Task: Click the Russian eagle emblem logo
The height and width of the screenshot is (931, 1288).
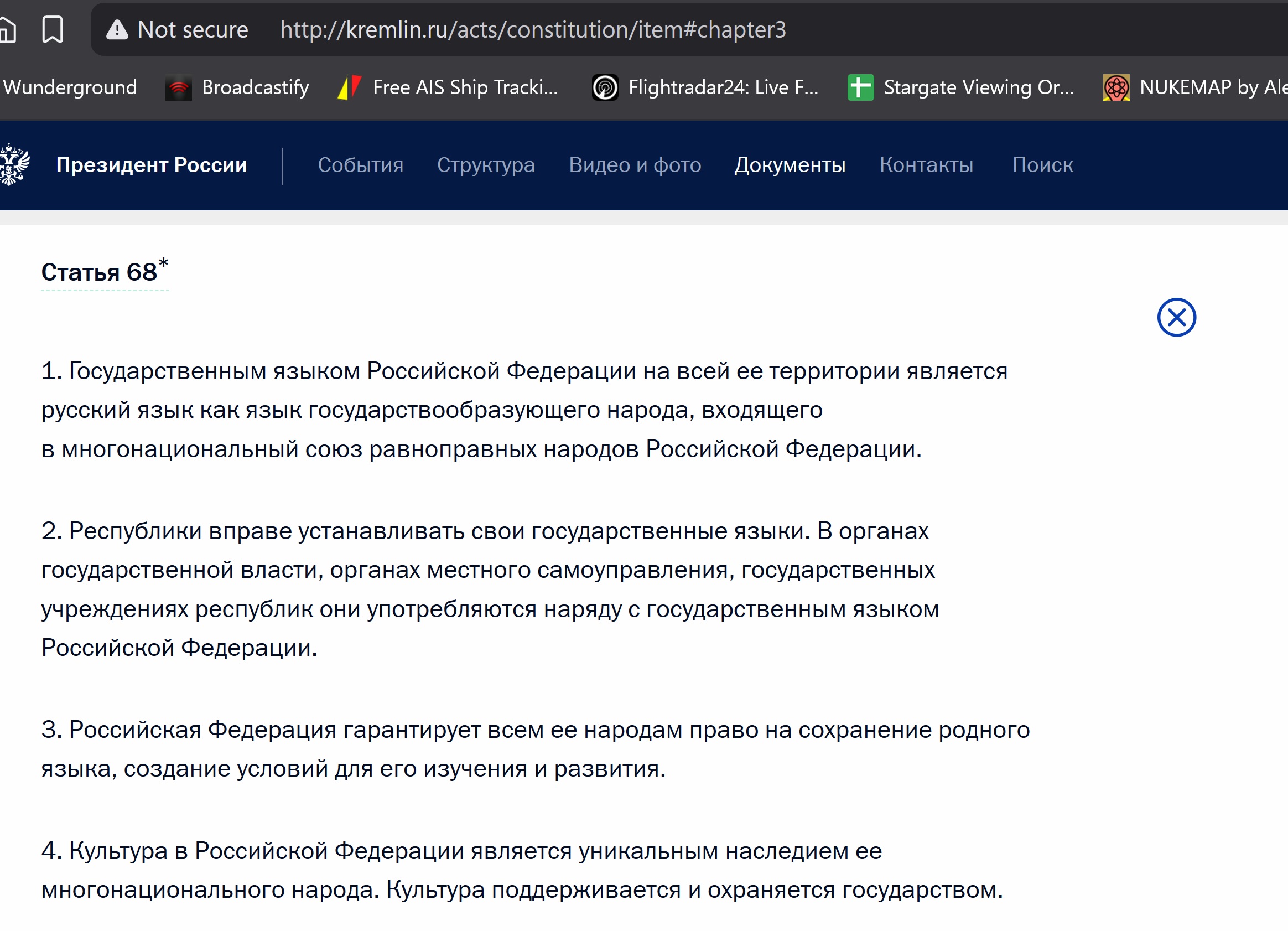Action: [x=14, y=165]
